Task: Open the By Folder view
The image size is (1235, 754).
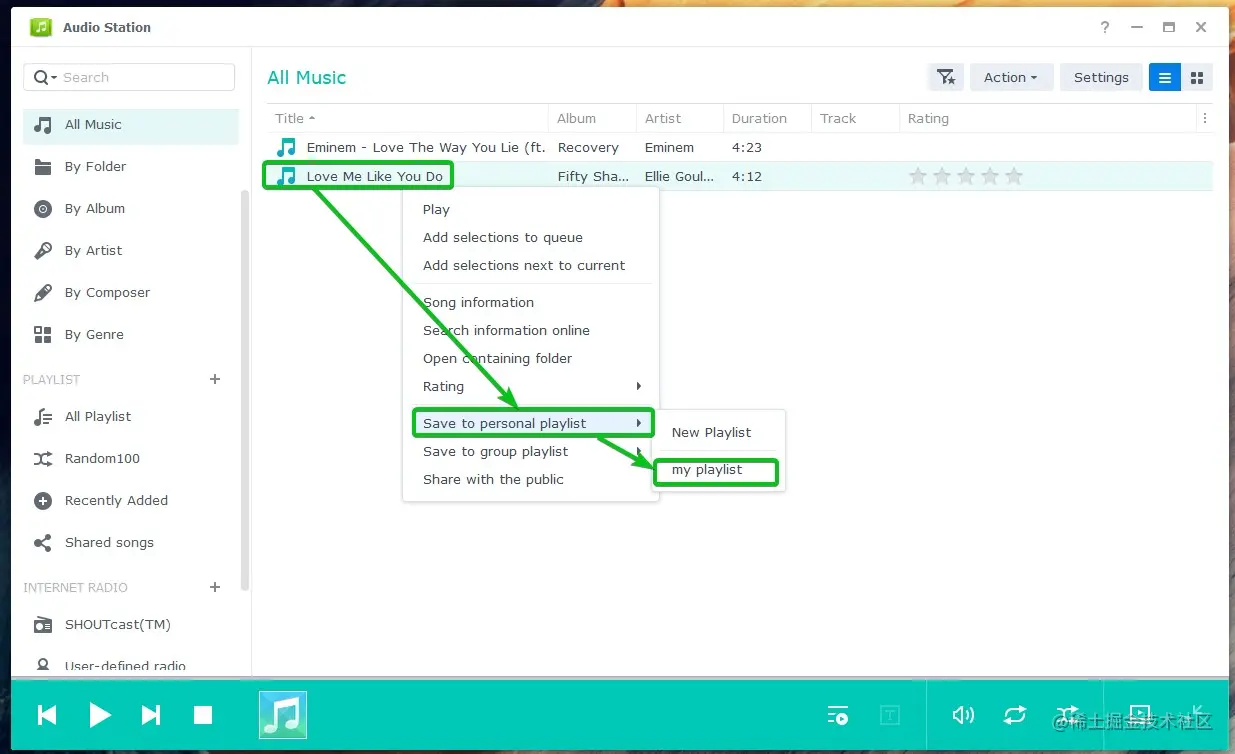Action: click(x=130, y=167)
